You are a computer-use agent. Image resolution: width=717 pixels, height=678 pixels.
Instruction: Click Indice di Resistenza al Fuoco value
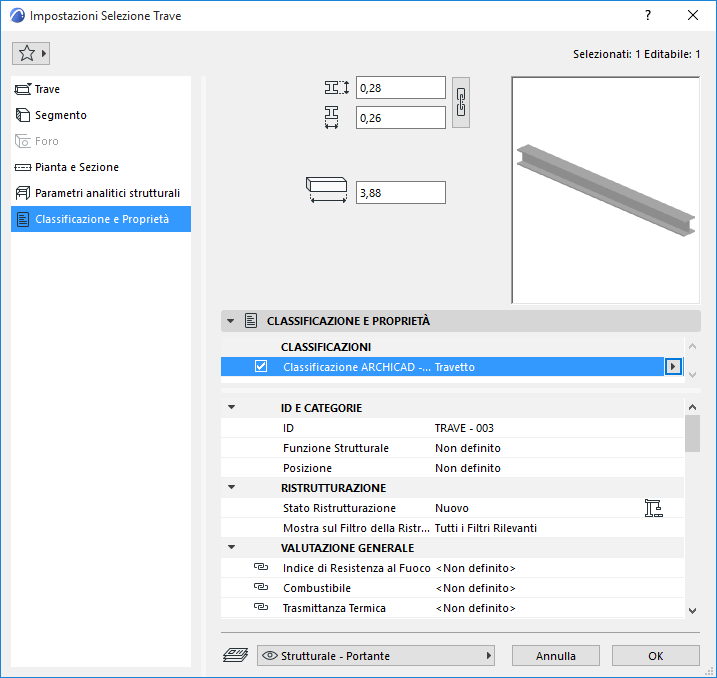pos(476,568)
